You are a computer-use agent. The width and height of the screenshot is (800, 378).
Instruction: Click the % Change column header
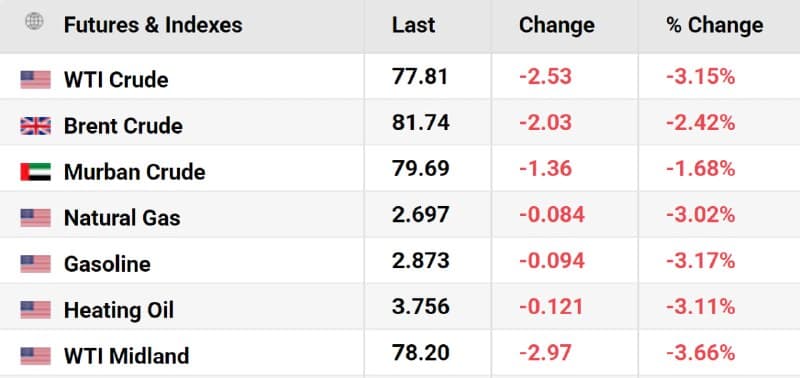(714, 25)
